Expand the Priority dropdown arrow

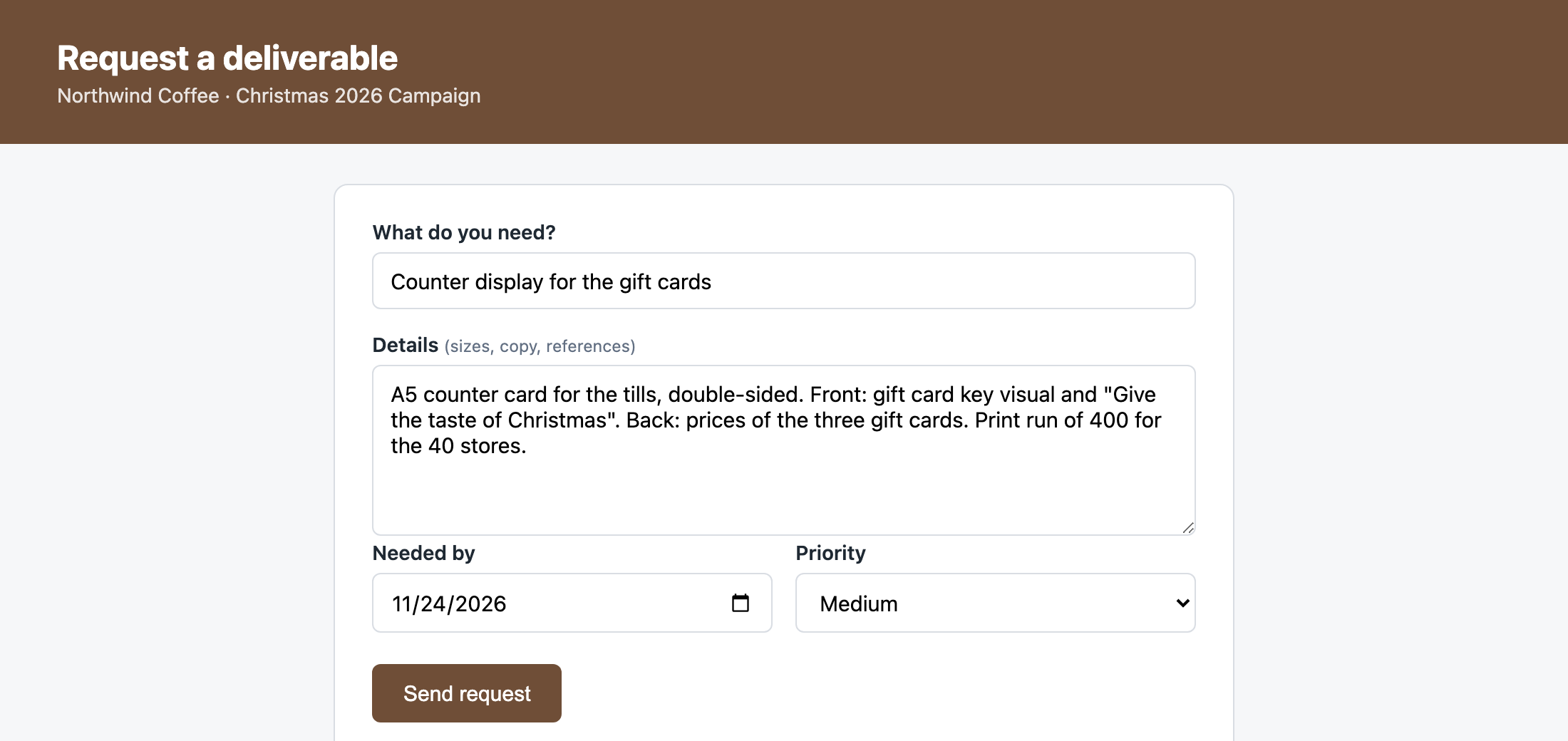click(1182, 603)
